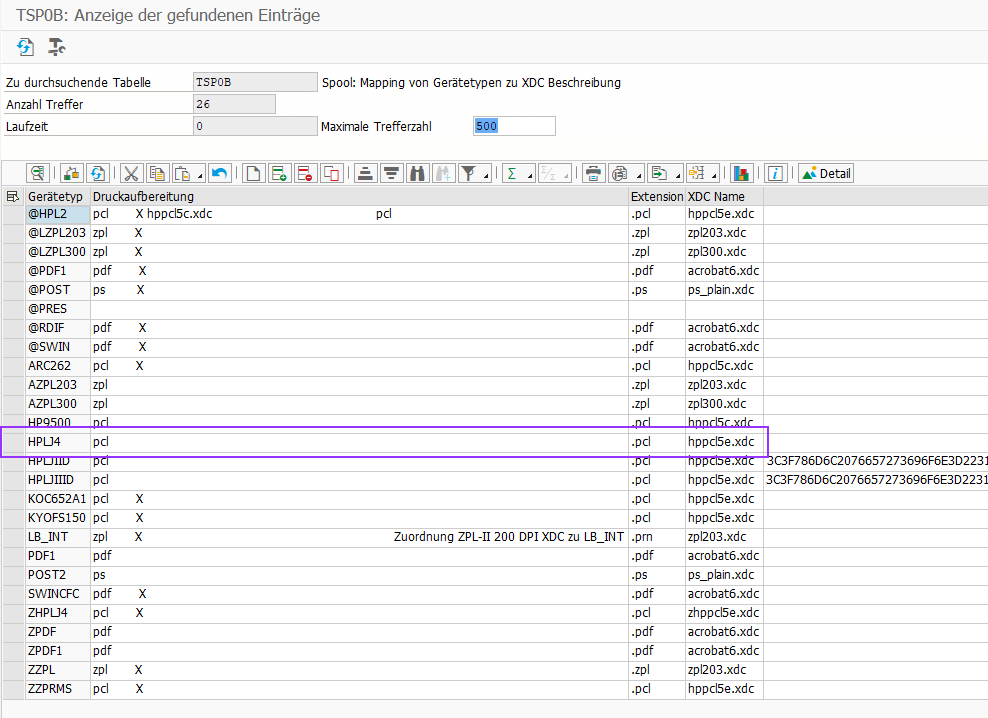Click the ps_plain.xdc cell in POST2 row
Screen dimensions: 988x718
725,575
